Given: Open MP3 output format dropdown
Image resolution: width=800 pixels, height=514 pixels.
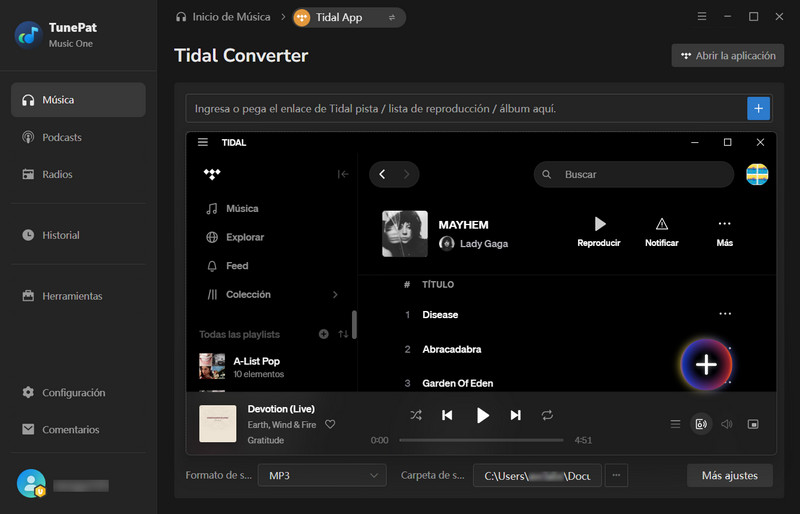Looking at the screenshot, I should (322, 476).
